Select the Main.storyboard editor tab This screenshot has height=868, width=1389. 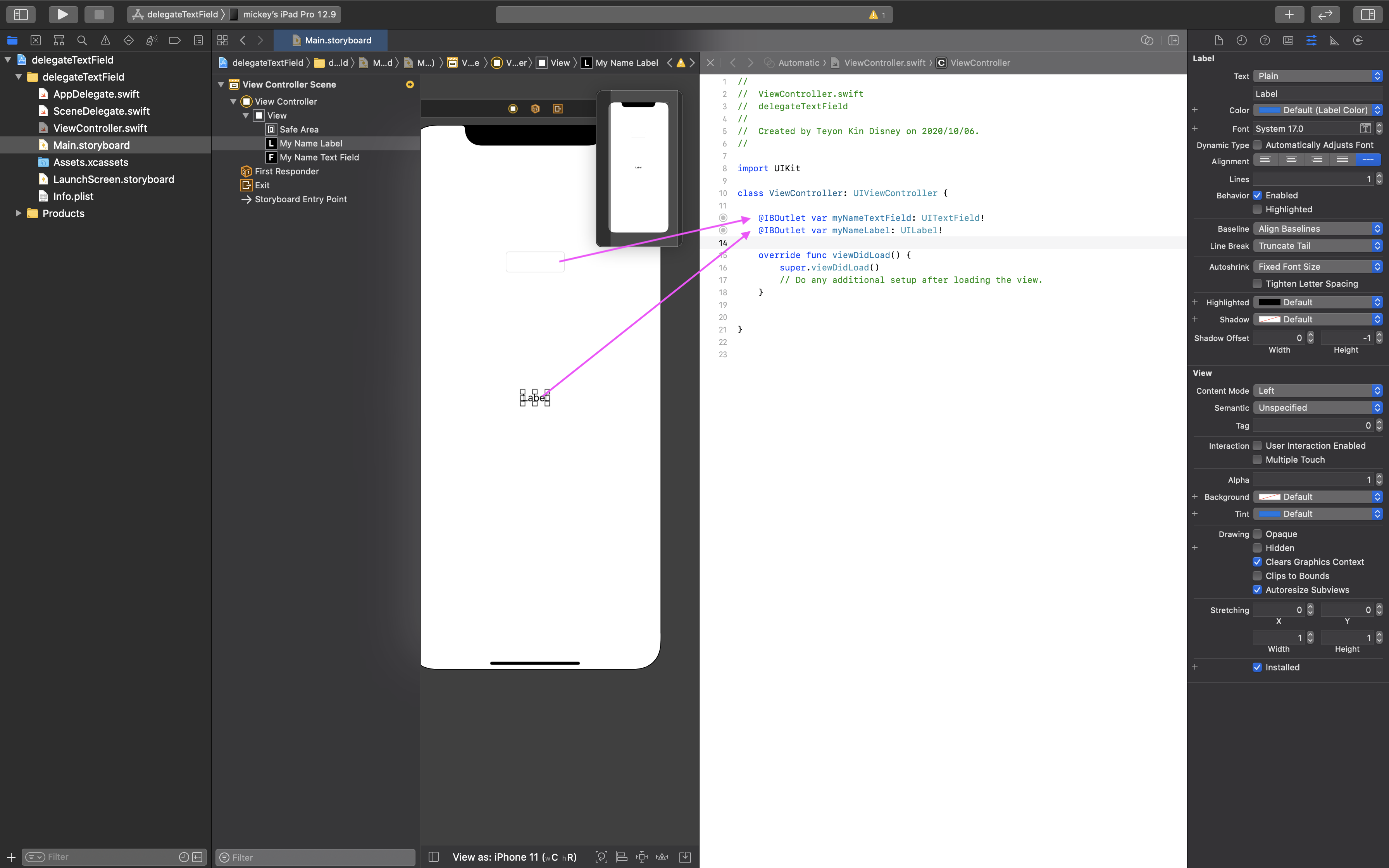coord(331,40)
